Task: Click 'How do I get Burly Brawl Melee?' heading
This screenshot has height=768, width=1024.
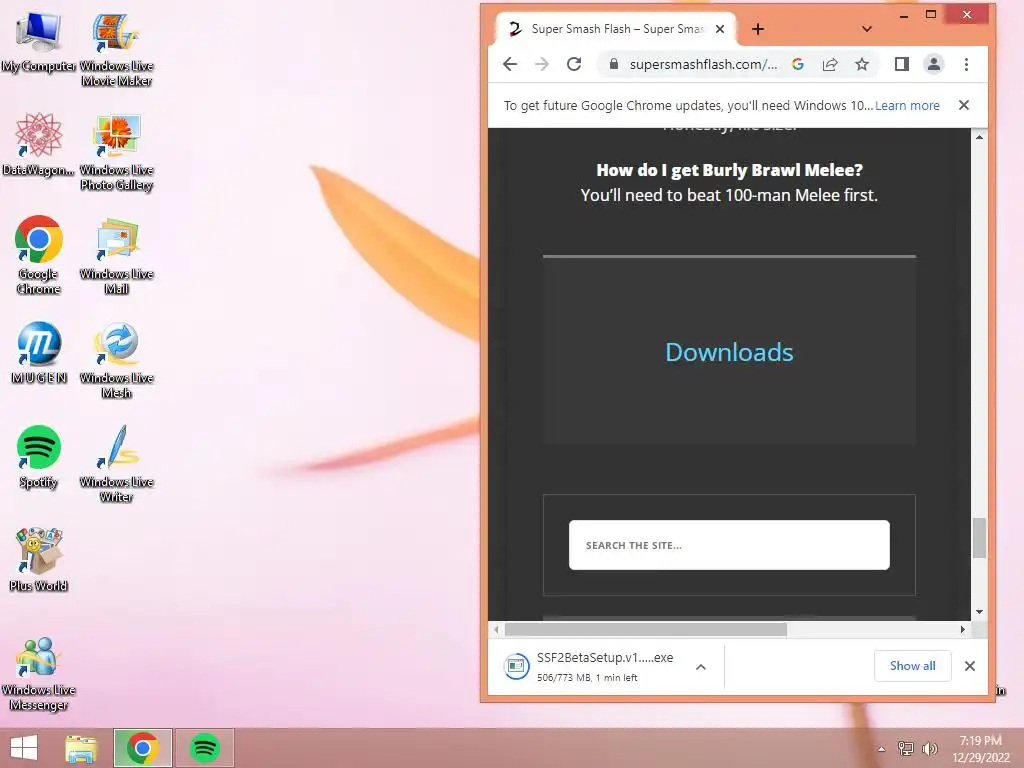Action: pos(729,170)
